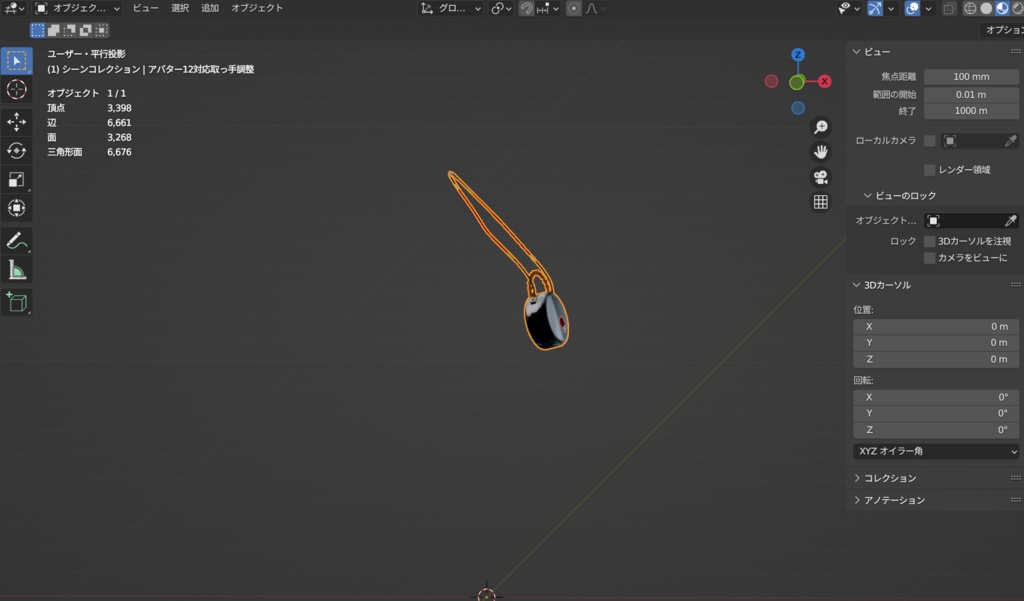The width and height of the screenshot is (1024, 601).
Task: Select the Rotate tool
Action: (16, 150)
